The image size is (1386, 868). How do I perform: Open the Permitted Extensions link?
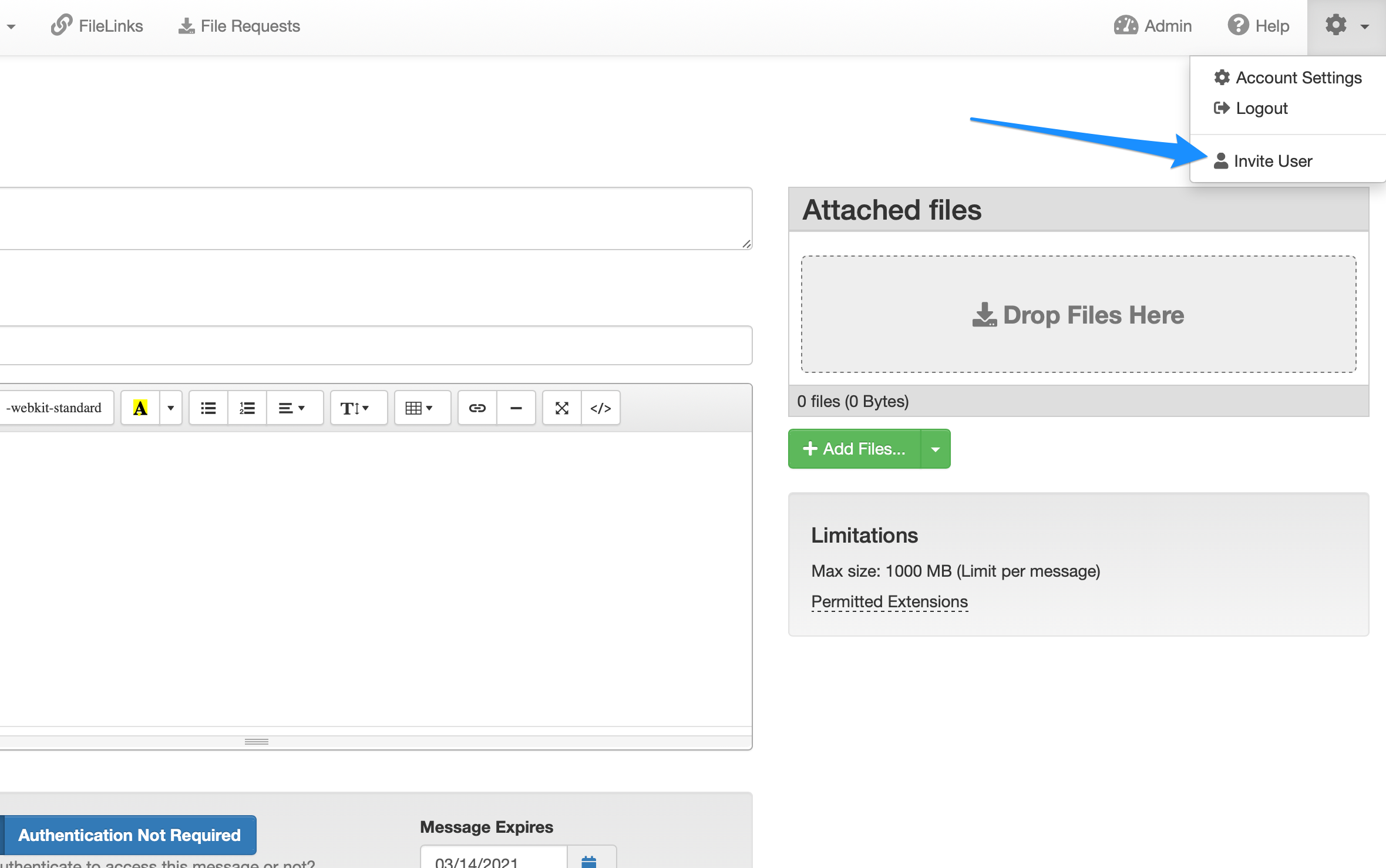click(x=889, y=601)
